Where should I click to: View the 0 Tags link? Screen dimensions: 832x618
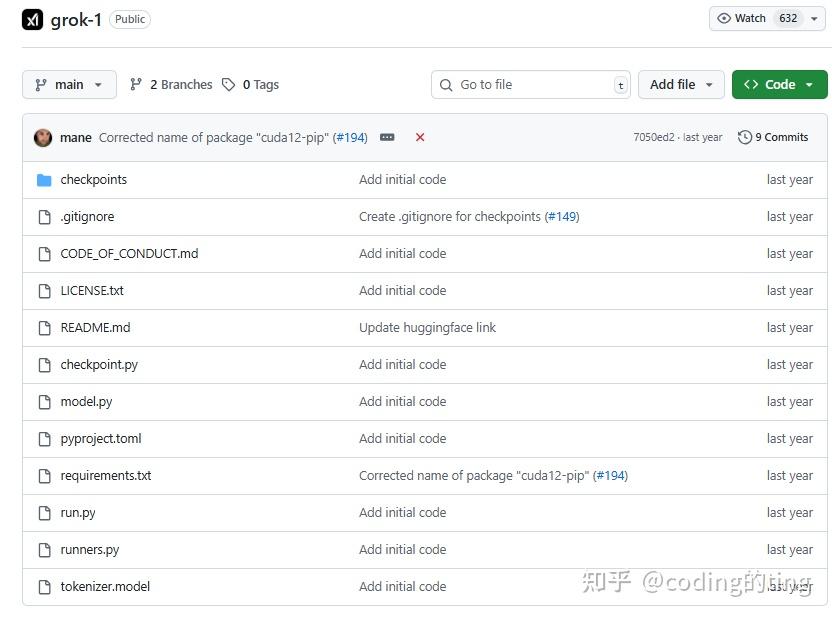pyautogui.click(x=261, y=84)
